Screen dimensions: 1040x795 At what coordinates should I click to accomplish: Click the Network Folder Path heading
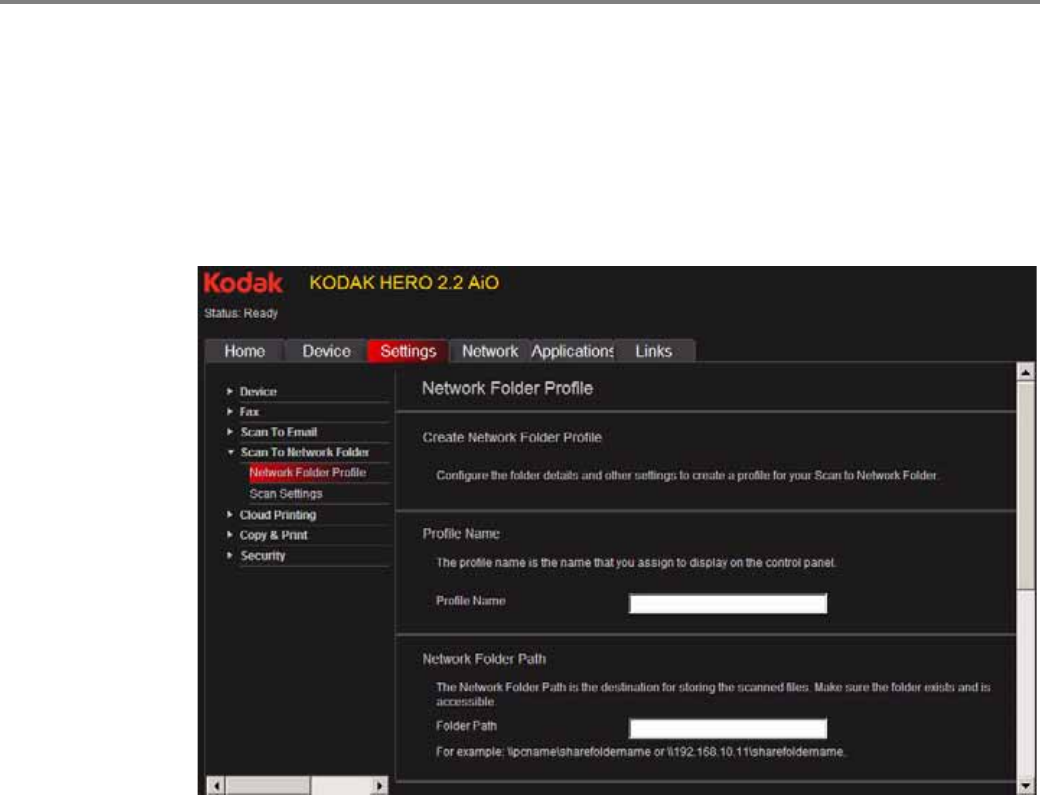coord(484,659)
